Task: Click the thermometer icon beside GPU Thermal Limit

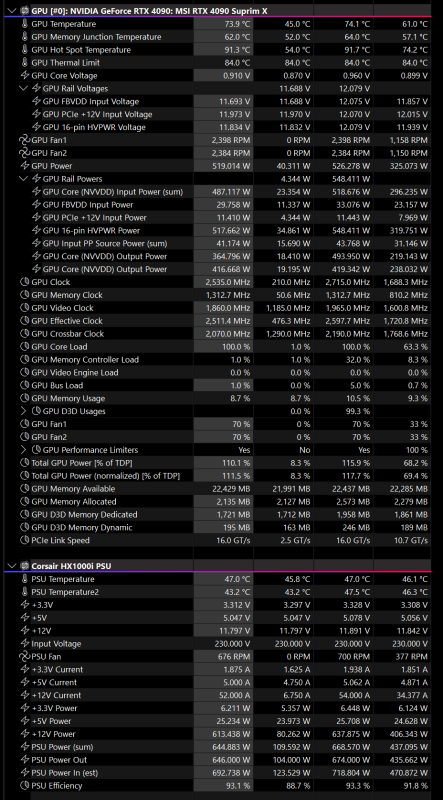Action: coord(25,63)
